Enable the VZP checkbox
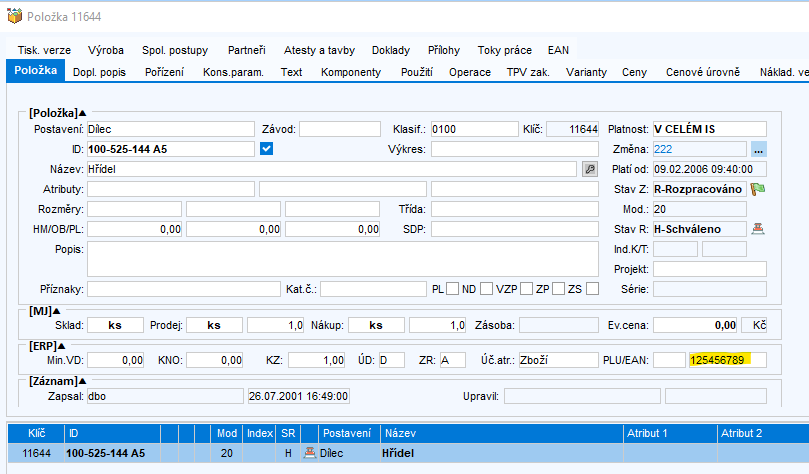The height and width of the screenshot is (474, 809). [526, 289]
